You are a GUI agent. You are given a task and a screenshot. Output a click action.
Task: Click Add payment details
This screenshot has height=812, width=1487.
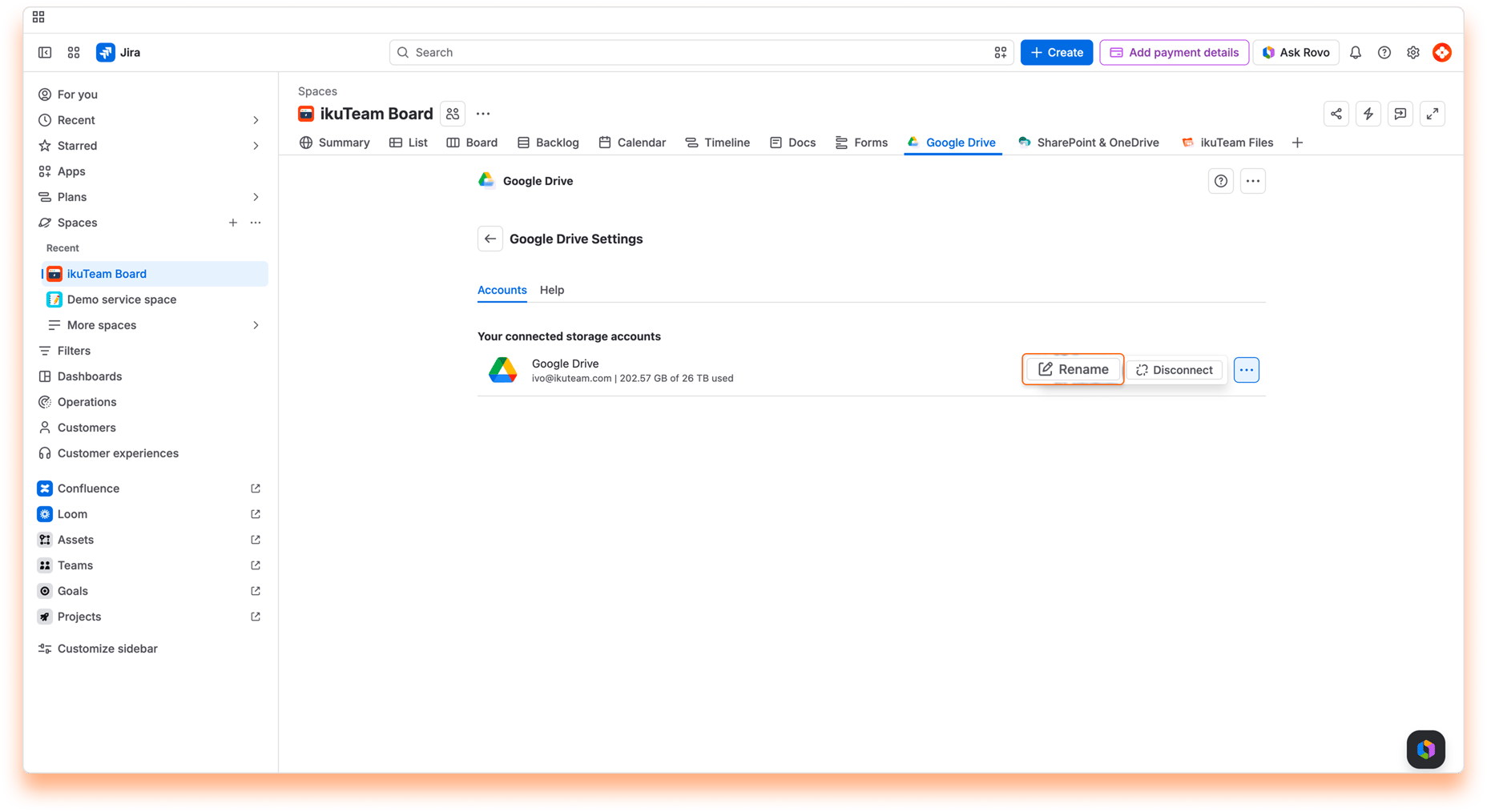[x=1175, y=52]
